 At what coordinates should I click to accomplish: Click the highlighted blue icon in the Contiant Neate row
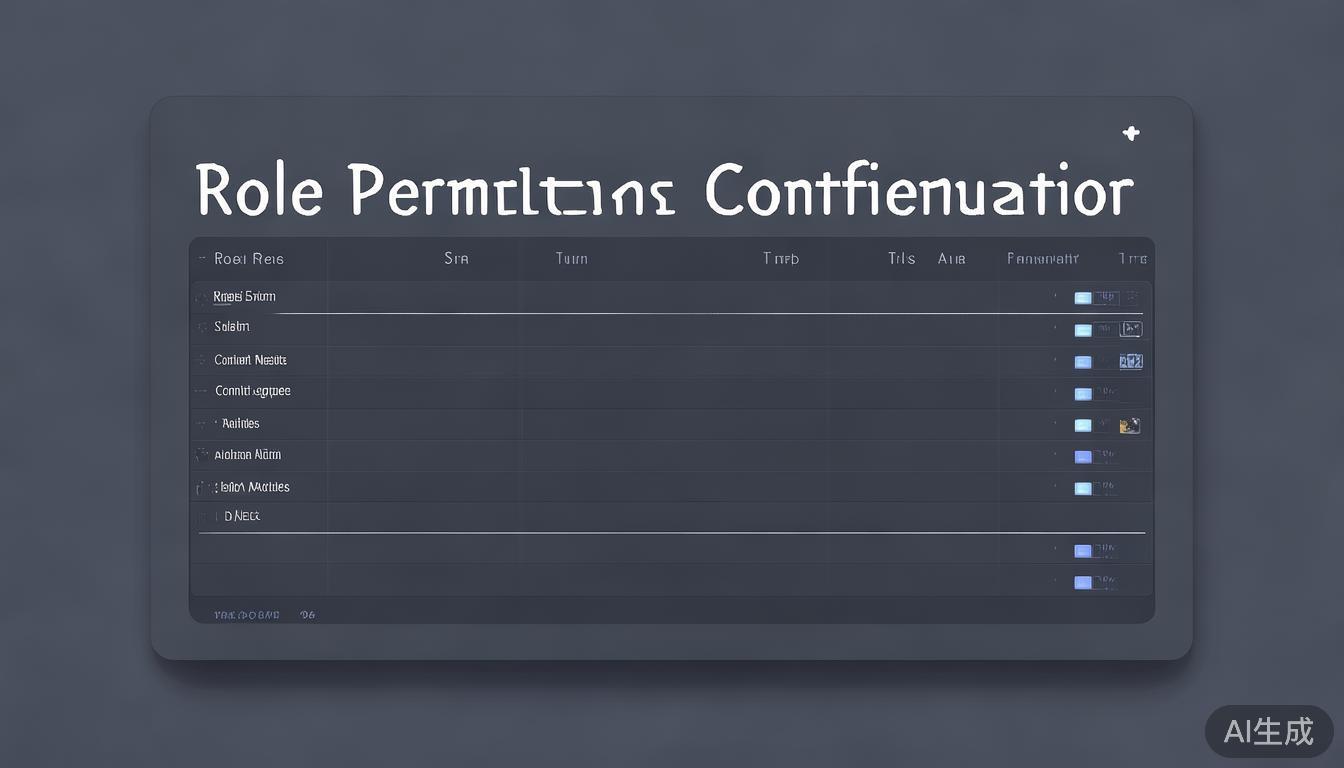pos(1131,361)
